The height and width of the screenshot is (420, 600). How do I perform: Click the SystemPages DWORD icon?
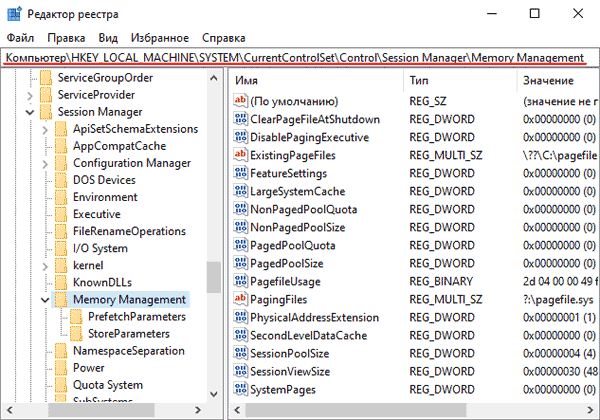click(240, 389)
